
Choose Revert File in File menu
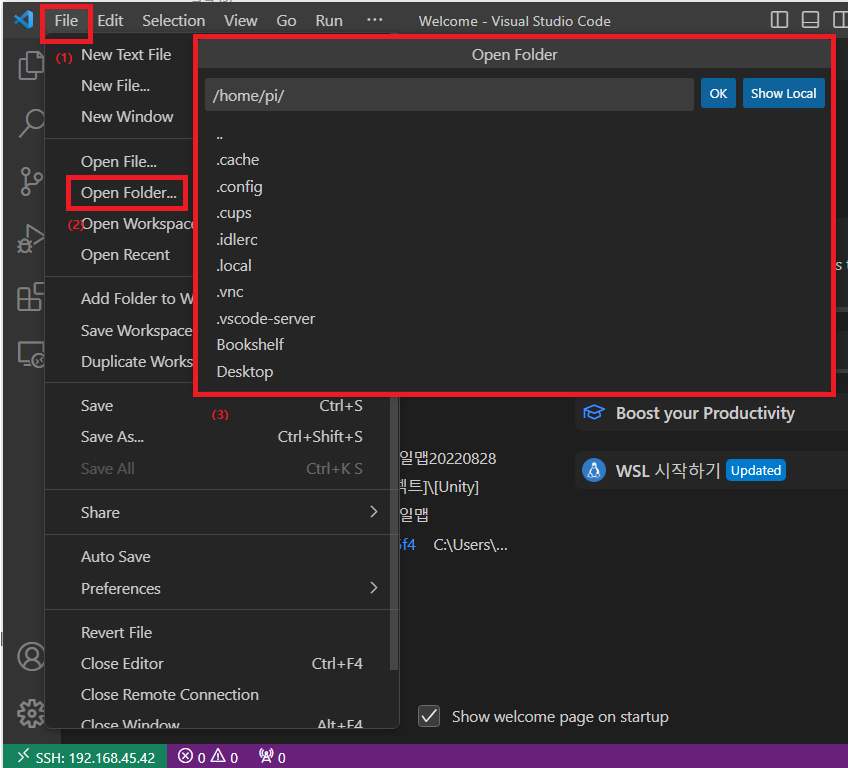[222, 632]
